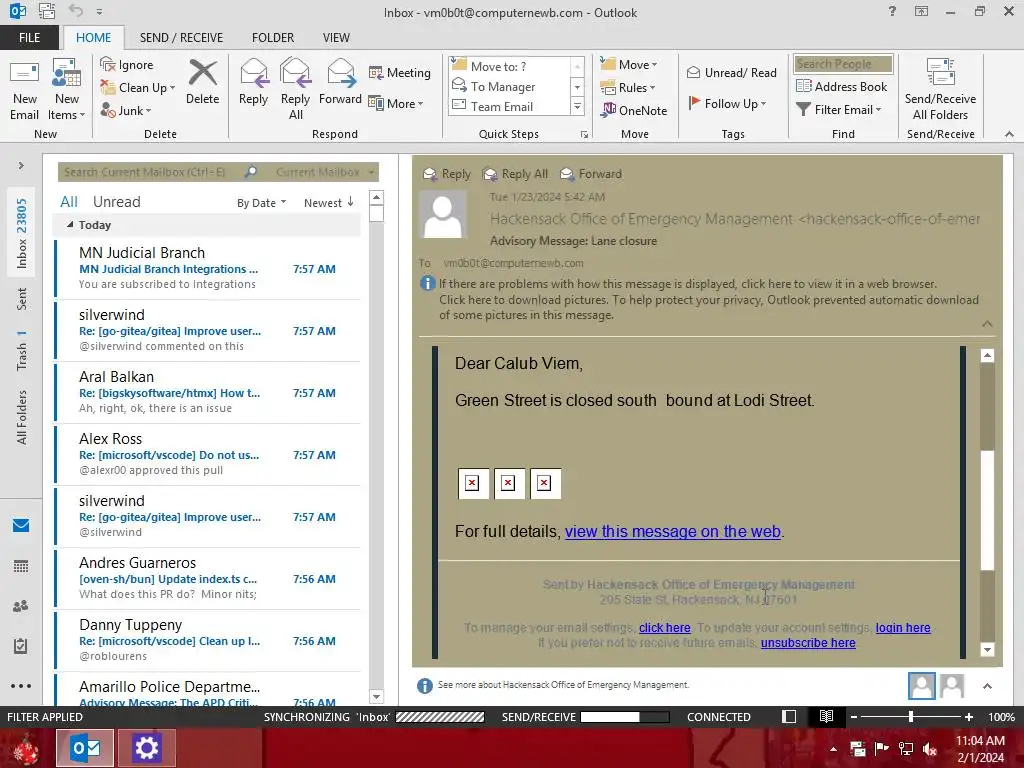This screenshot has height=768, width=1024.
Task: Switch to Mail view
Action: pyautogui.click(x=21, y=526)
